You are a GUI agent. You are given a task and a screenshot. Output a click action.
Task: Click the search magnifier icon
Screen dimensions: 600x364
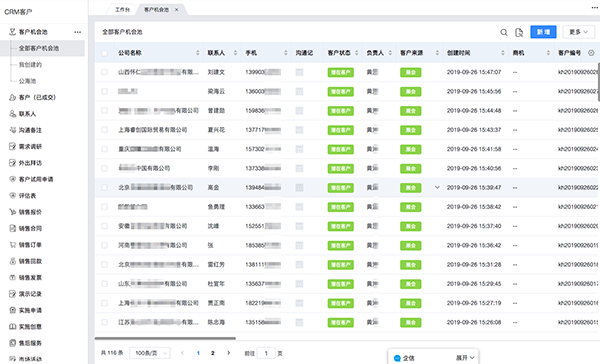tap(504, 33)
